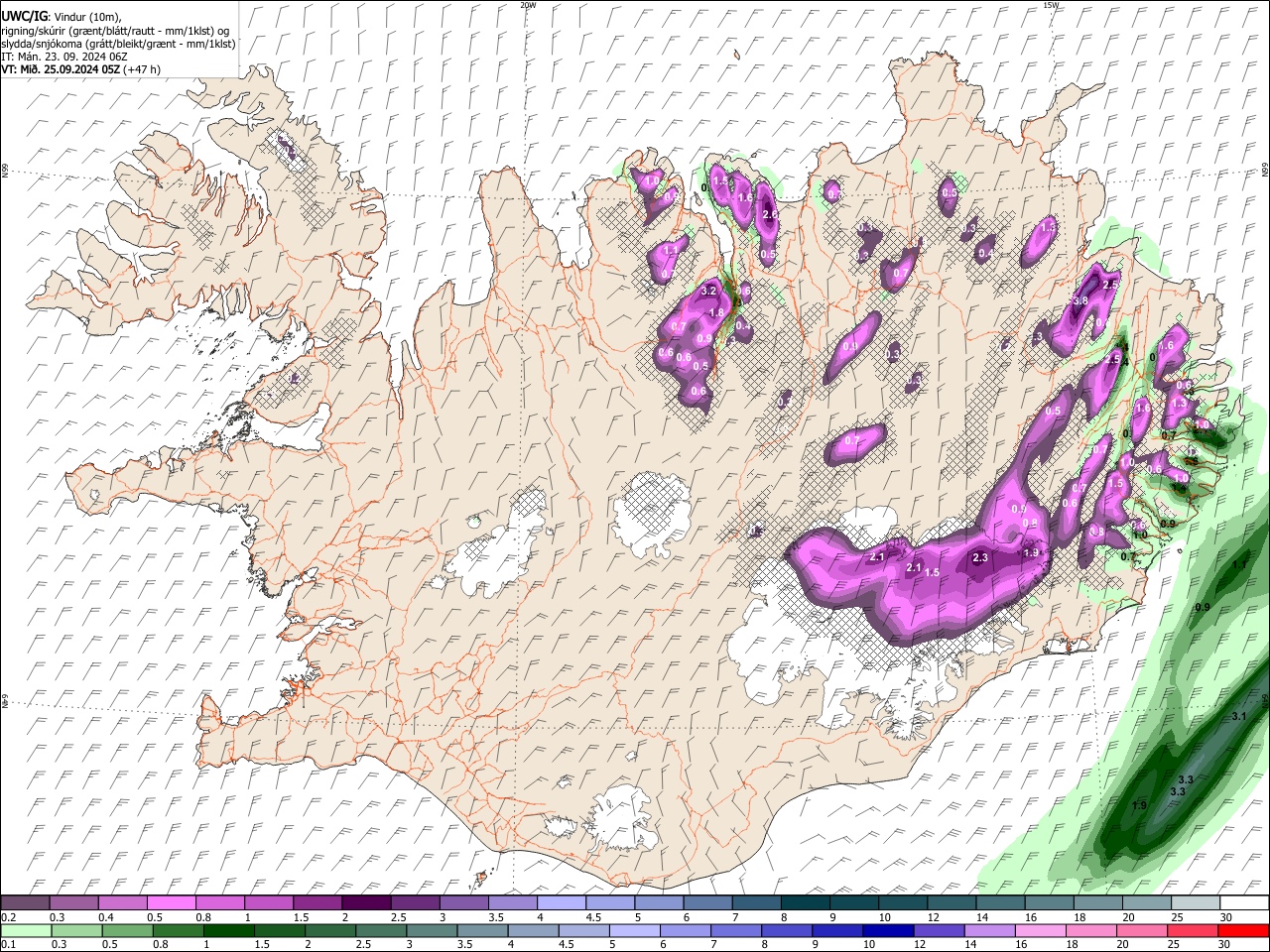Select the palest green rain swatch between 0.1 and 0.3

26,930
